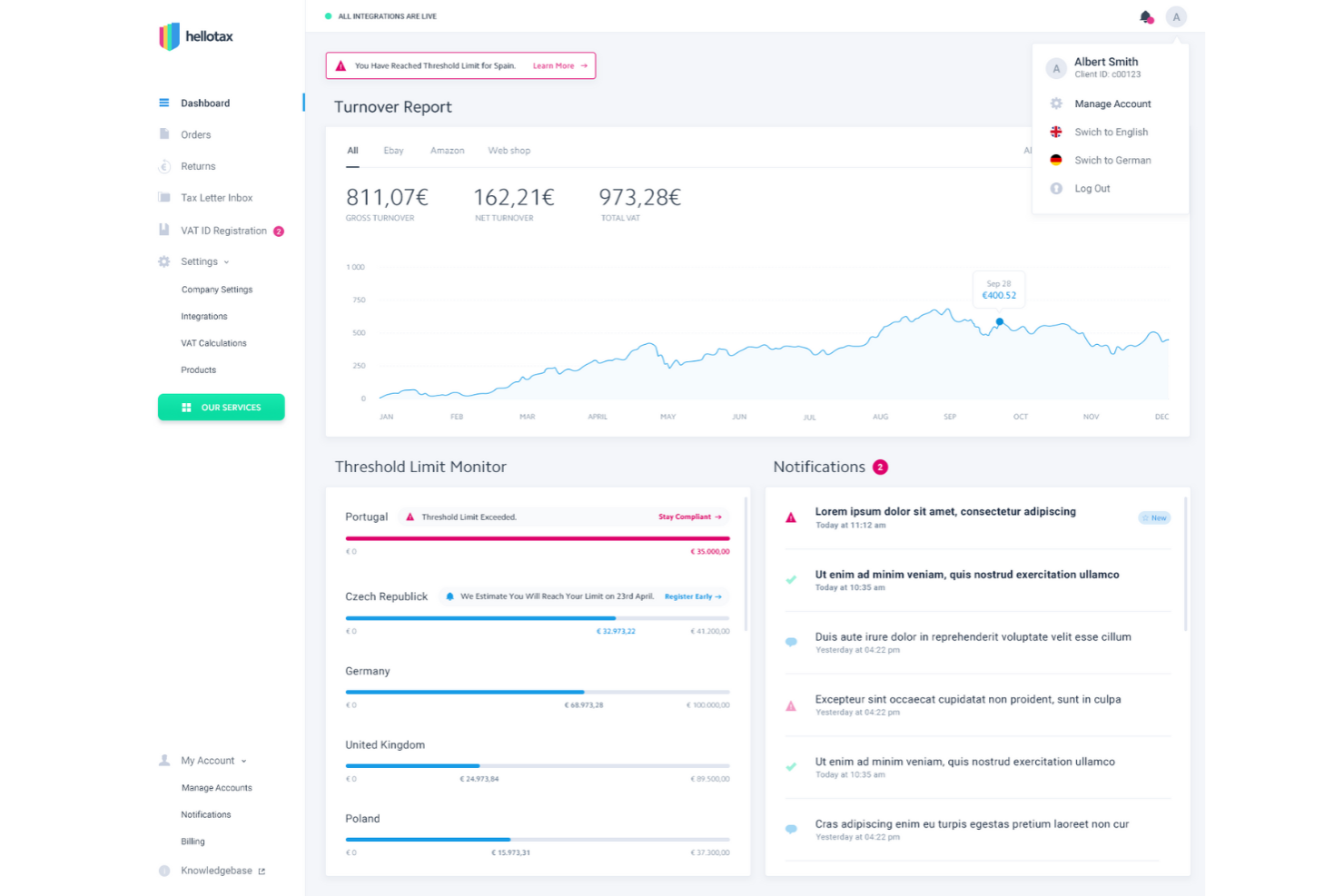Open Knowledgebase external link
This screenshot has height=896, width=1344.
tap(217, 871)
